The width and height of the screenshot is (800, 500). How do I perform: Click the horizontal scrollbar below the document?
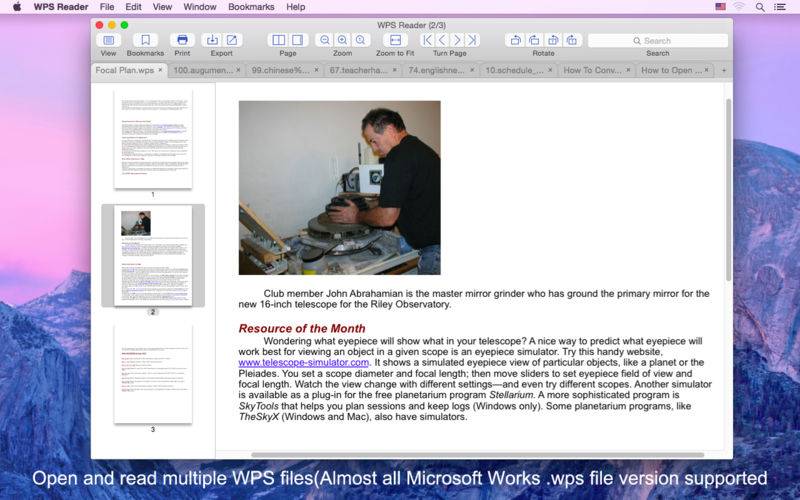click(478, 455)
